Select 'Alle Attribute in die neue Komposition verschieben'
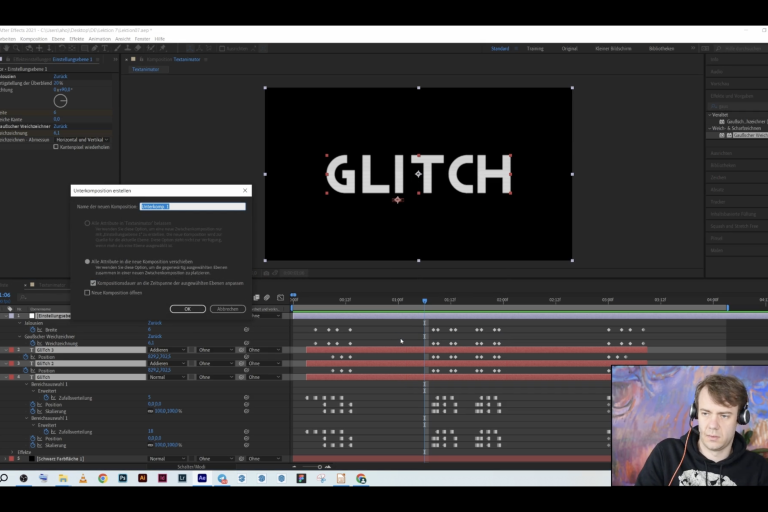Image resolution: width=768 pixels, height=512 pixels. tap(87, 260)
